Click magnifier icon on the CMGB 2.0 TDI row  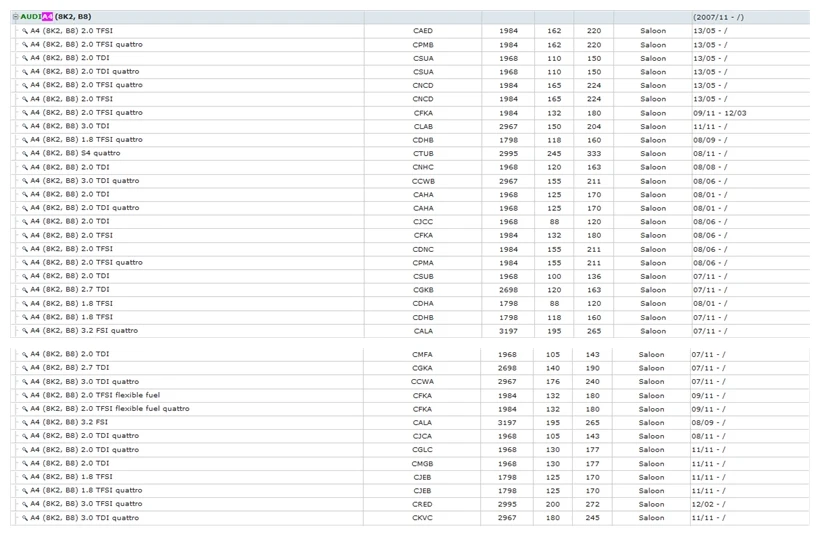pyautogui.click(x=25, y=463)
